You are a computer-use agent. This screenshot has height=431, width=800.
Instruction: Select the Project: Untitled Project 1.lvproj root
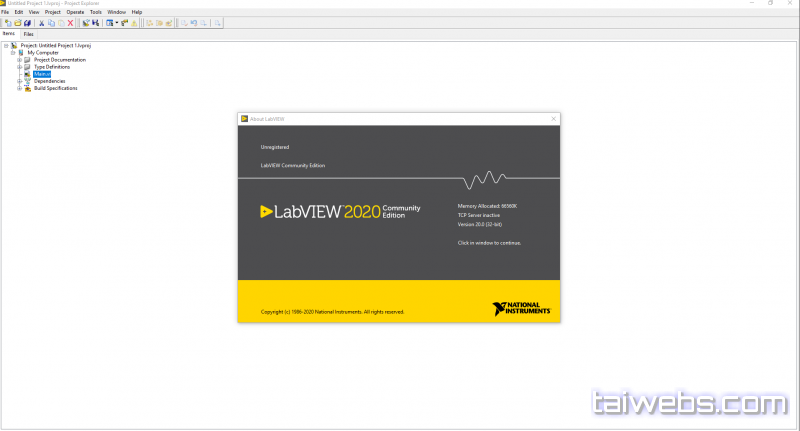coord(55,46)
